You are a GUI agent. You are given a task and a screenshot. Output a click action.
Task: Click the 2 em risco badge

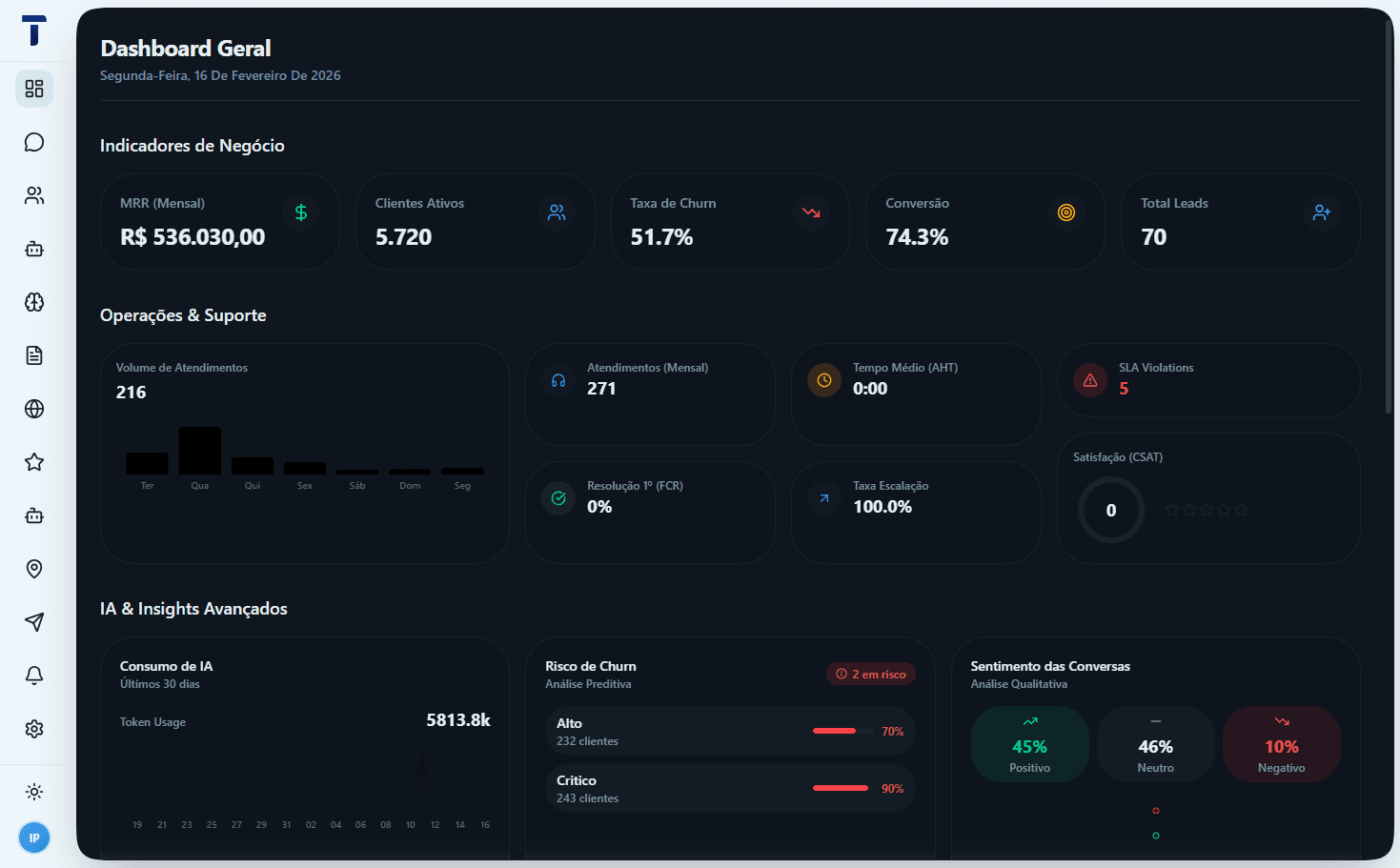[x=870, y=674]
